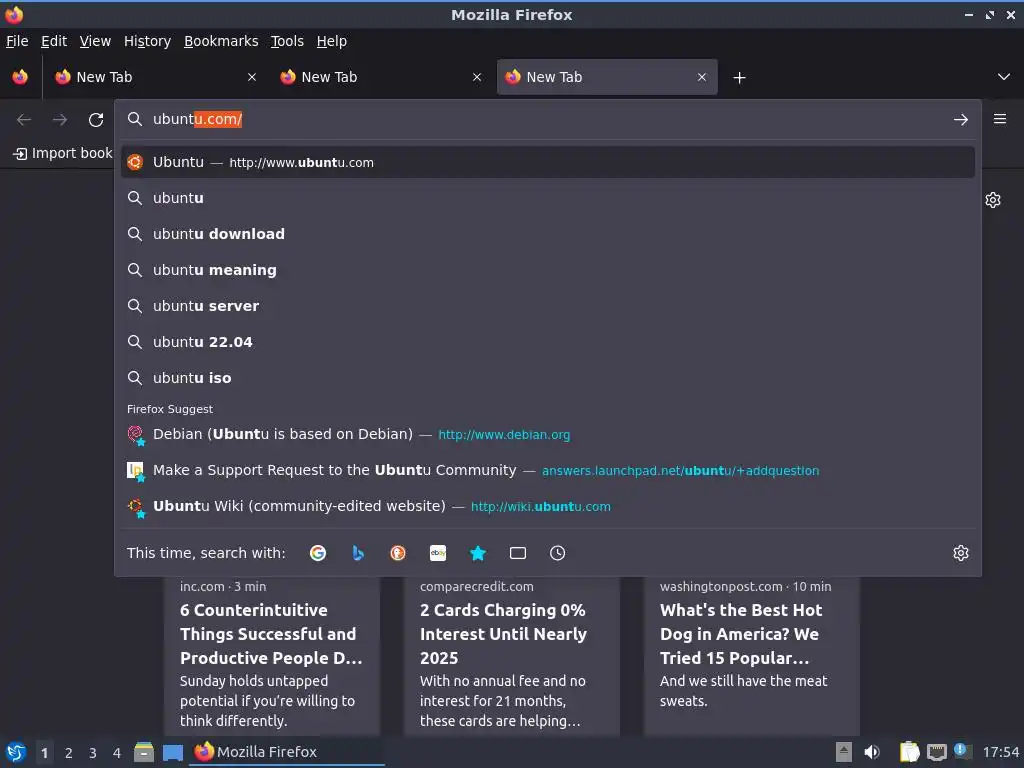The image size is (1024, 768).
Task: Open the LXQt start menu icon
Action: click(x=16, y=752)
